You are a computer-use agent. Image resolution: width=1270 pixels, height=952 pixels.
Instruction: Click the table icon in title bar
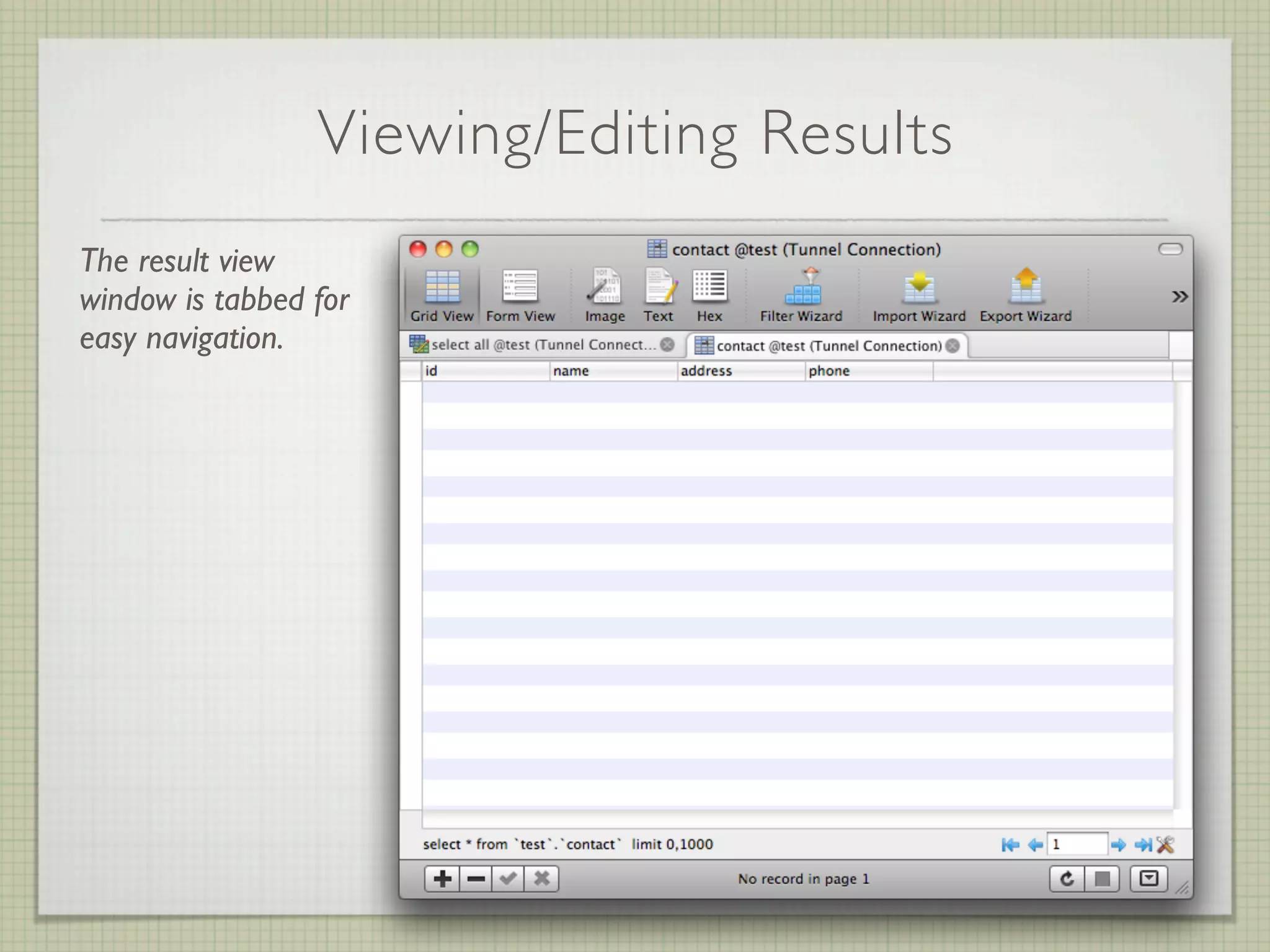[x=657, y=249]
